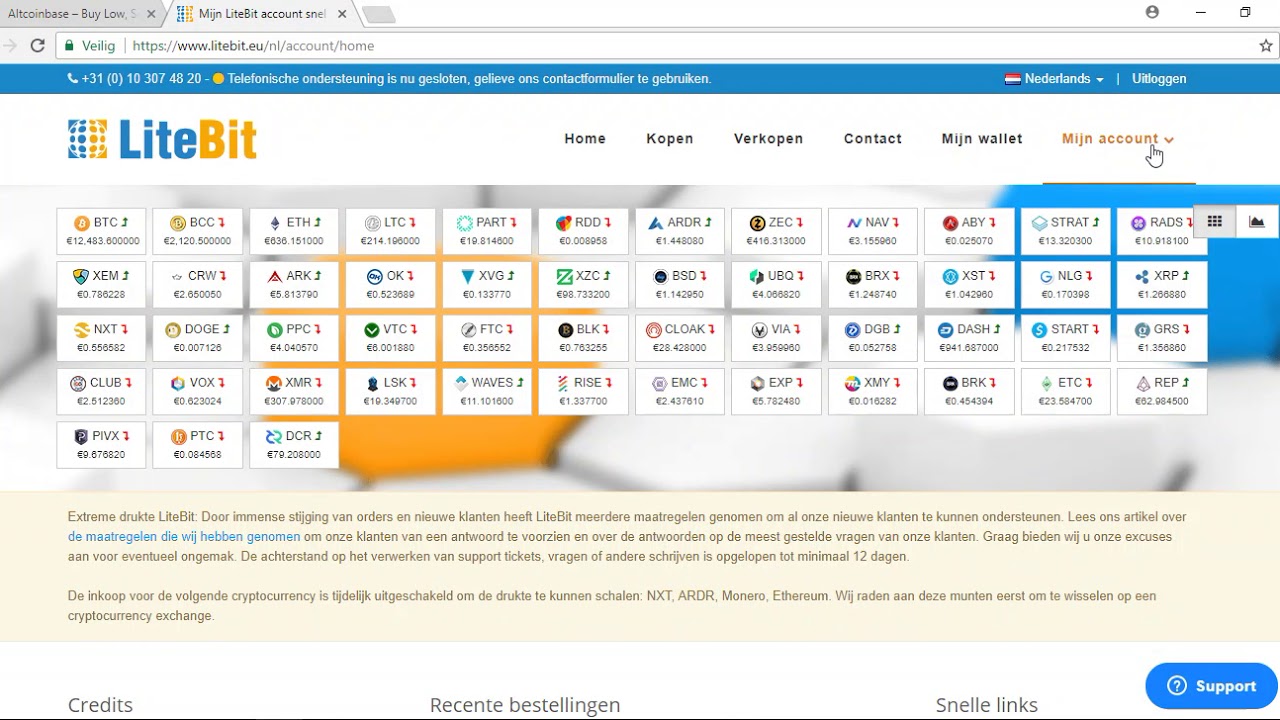Click the Recente bestellingen heading
Screen dimensions: 1280x720
(525, 705)
